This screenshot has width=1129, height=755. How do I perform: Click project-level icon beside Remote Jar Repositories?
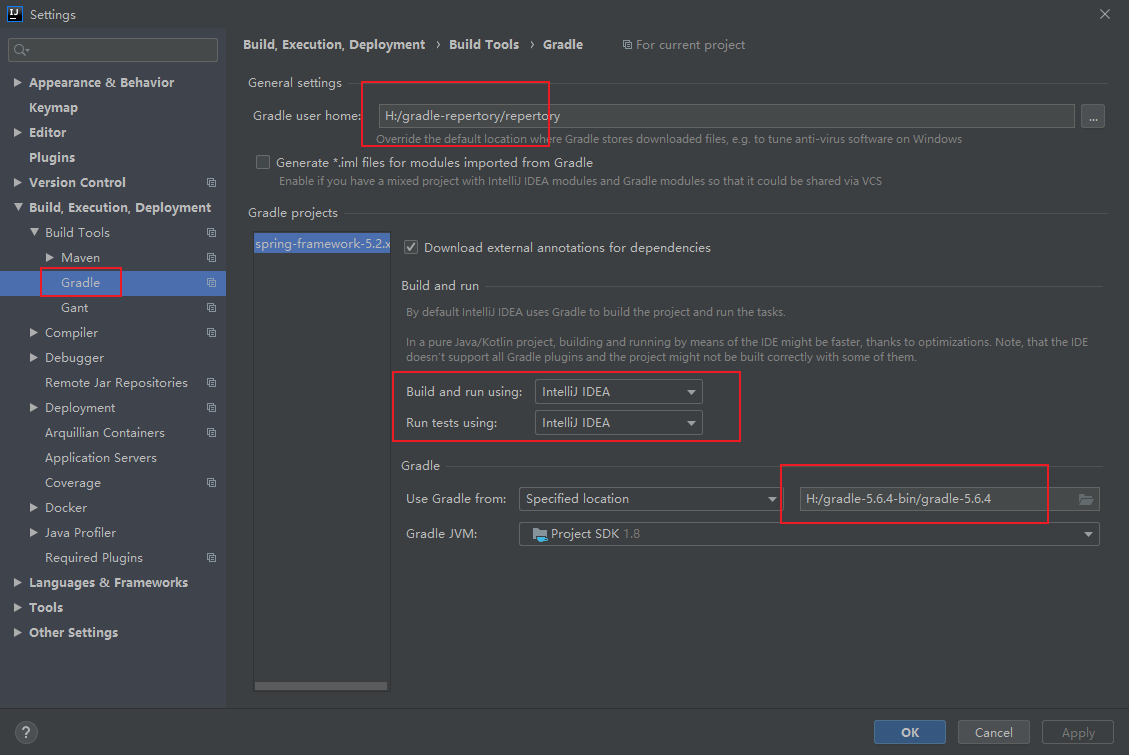(211, 383)
